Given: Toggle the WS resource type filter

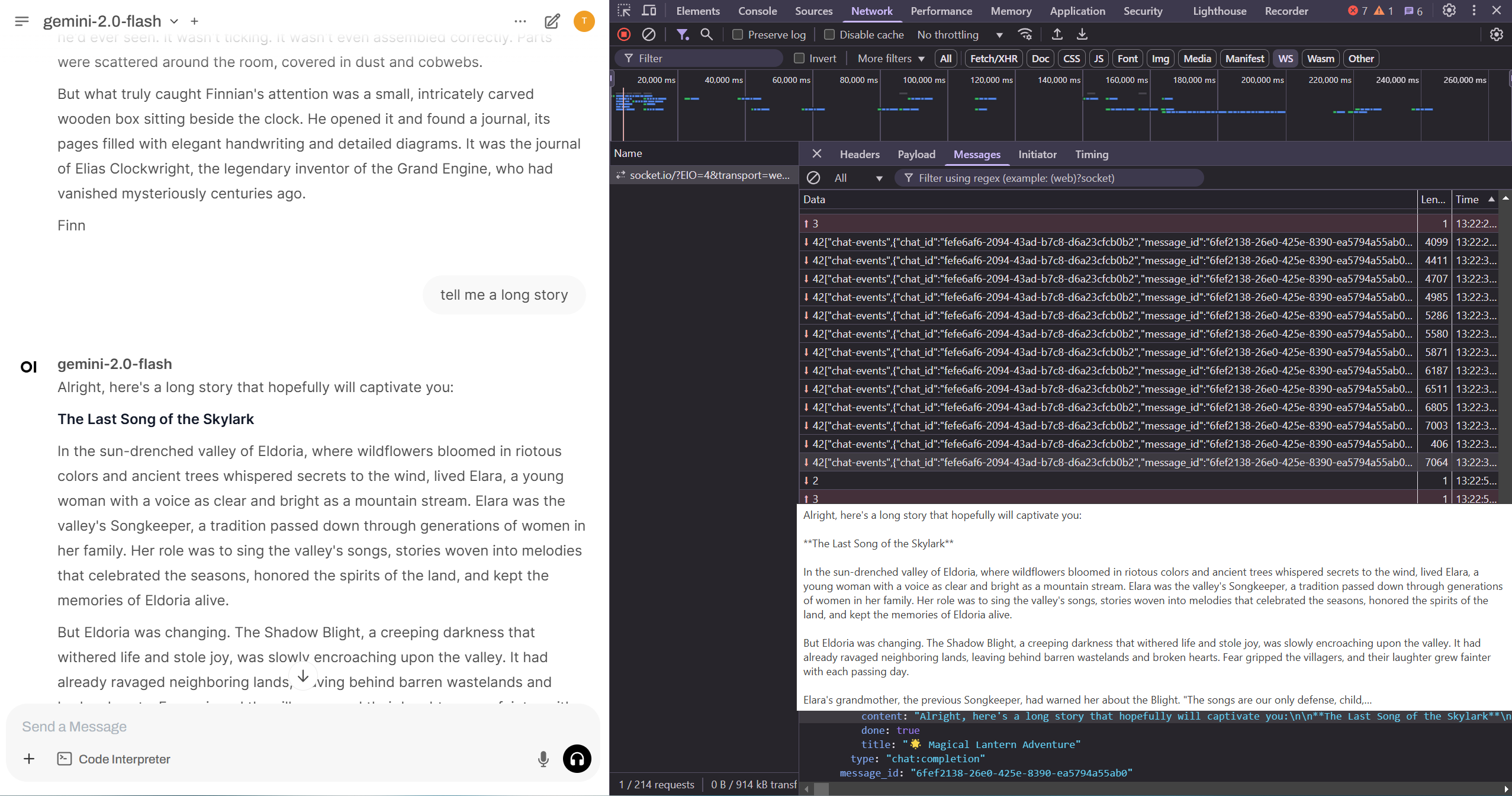Looking at the screenshot, I should (1285, 58).
